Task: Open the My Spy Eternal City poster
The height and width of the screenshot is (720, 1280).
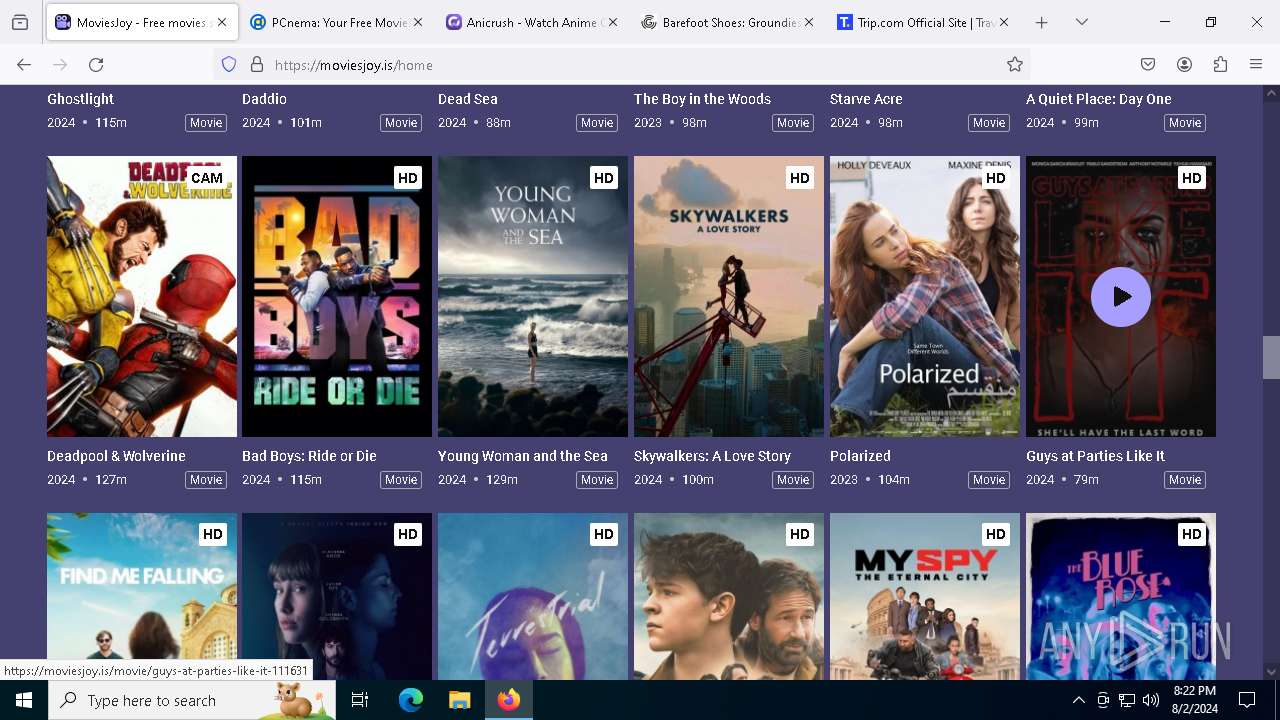Action: click(925, 596)
